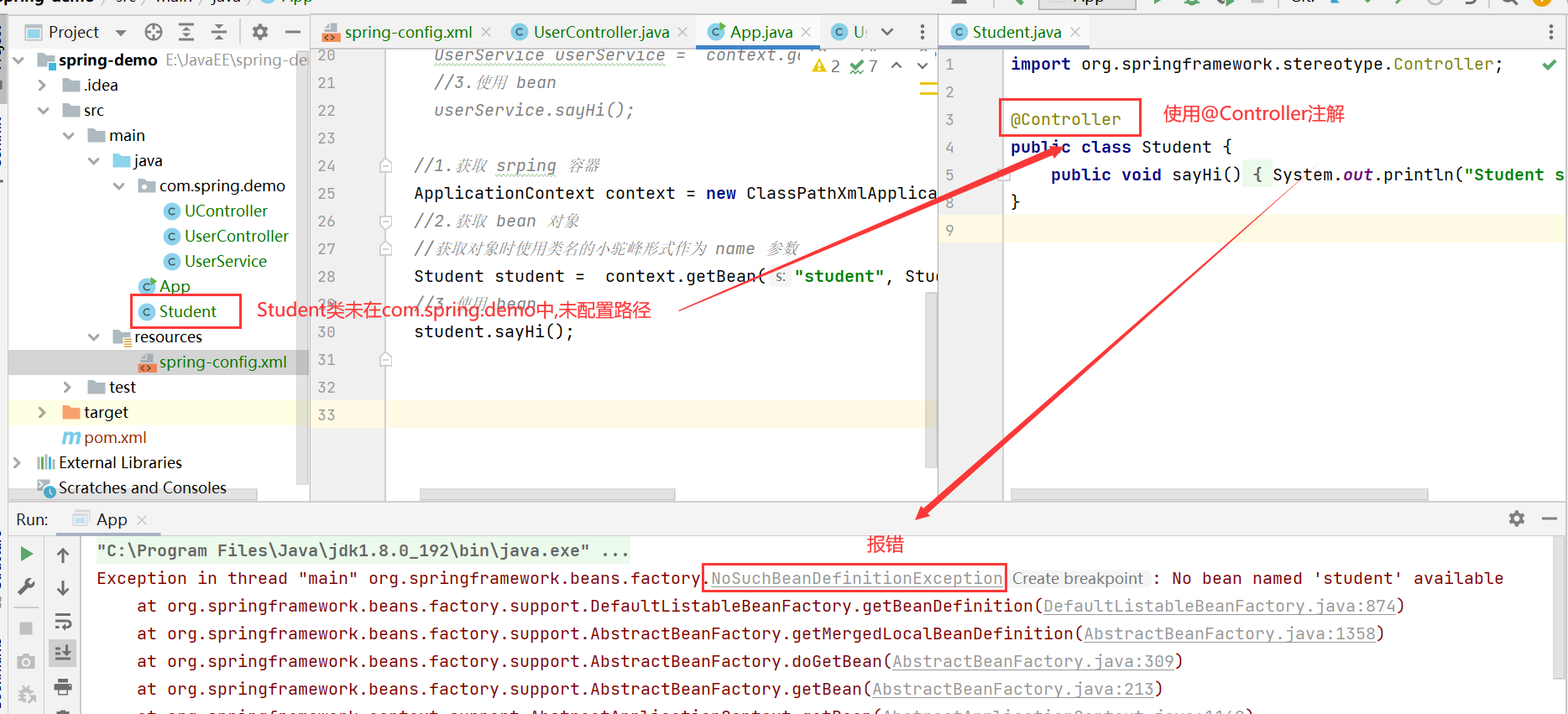Close the UserController.java tab
The height and width of the screenshot is (714, 1568).
coord(682,32)
